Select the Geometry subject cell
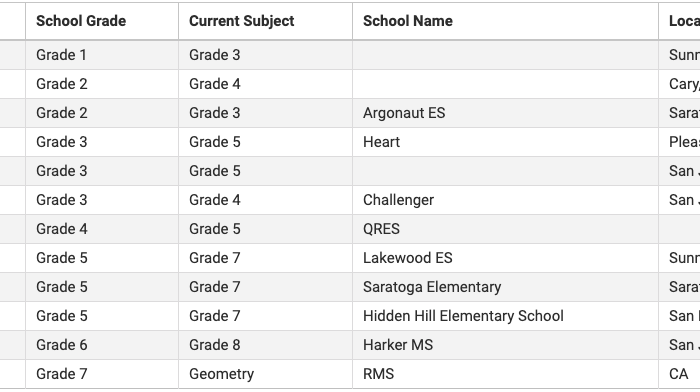Screen dimensions: 700x392 265,374
